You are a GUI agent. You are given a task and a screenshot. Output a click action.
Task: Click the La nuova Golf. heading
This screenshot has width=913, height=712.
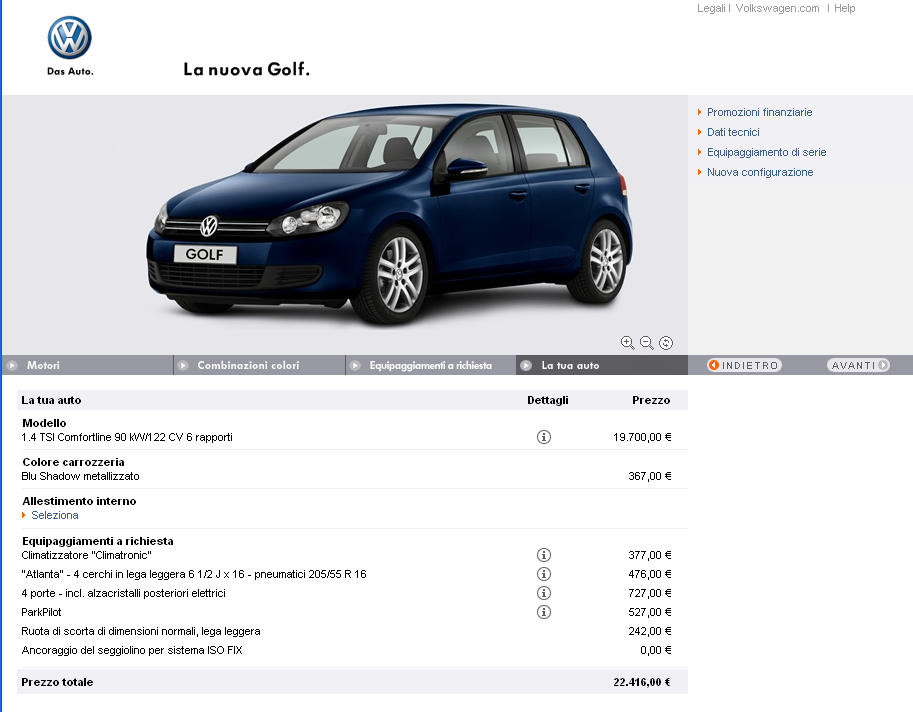tap(246, 69)
